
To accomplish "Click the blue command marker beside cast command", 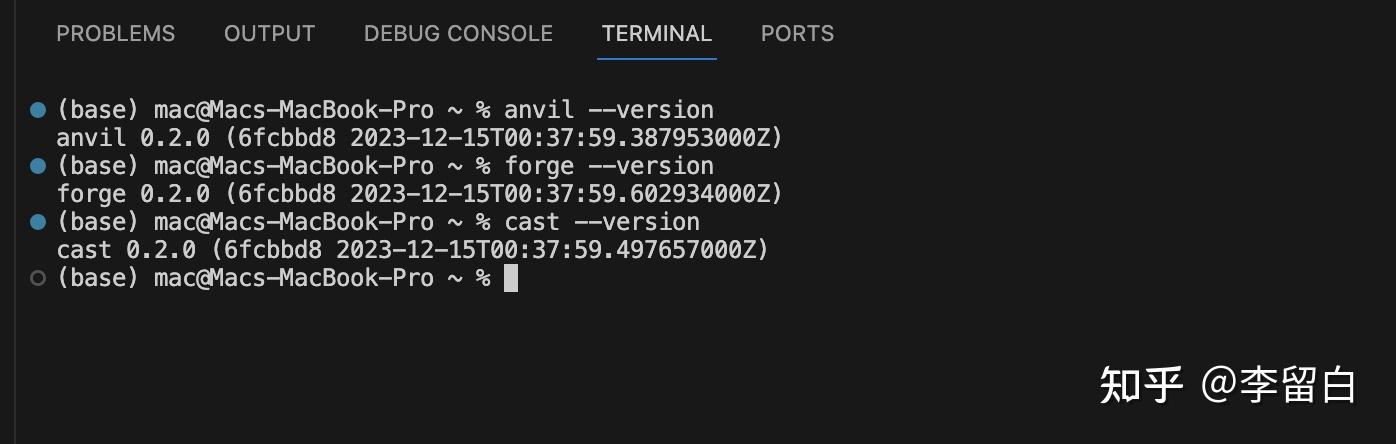I will (38, 221).
